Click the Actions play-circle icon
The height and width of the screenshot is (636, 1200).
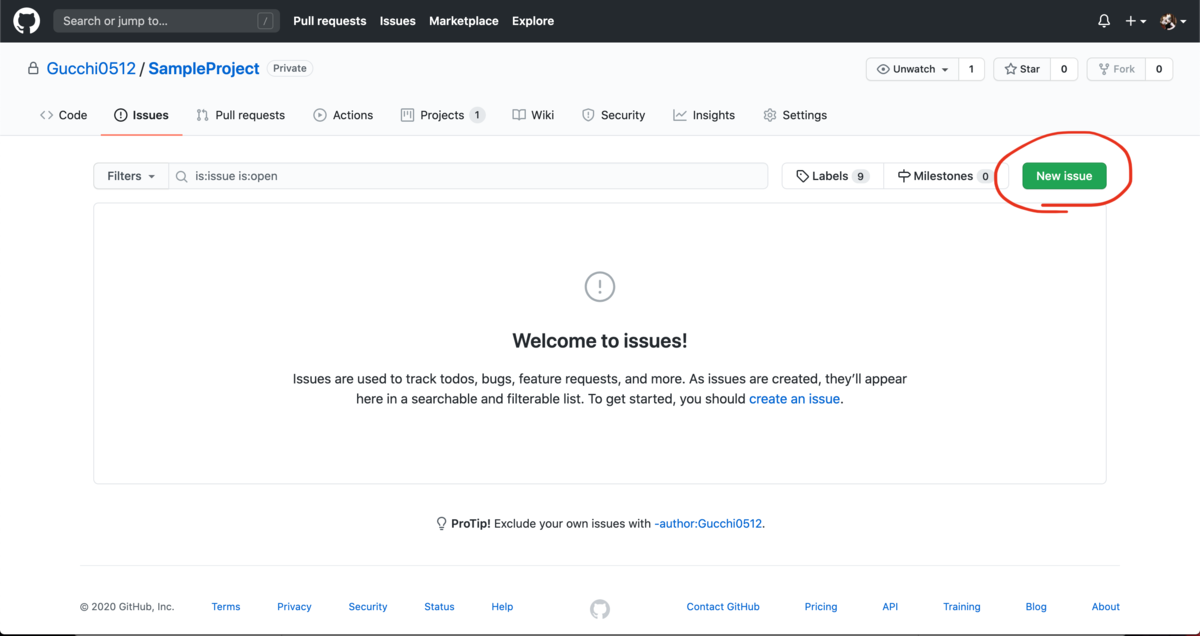[319, 115]
